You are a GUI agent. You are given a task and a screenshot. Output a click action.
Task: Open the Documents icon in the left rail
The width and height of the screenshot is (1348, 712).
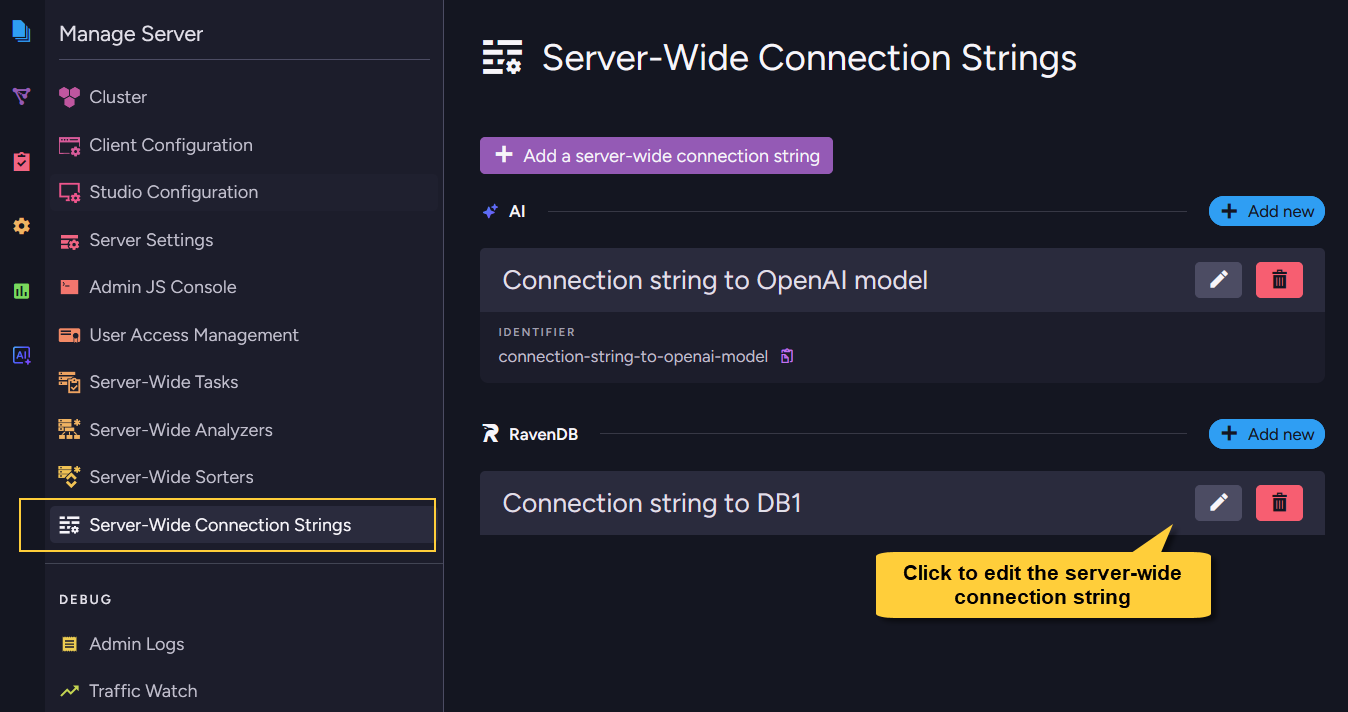21,31
